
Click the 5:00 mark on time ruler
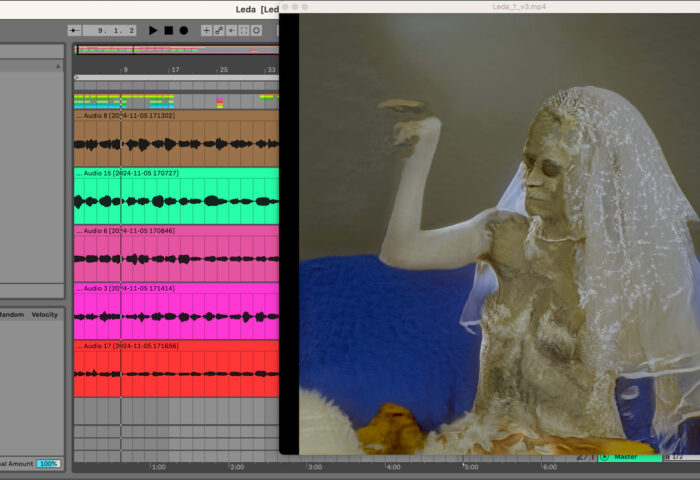(471, 467)
